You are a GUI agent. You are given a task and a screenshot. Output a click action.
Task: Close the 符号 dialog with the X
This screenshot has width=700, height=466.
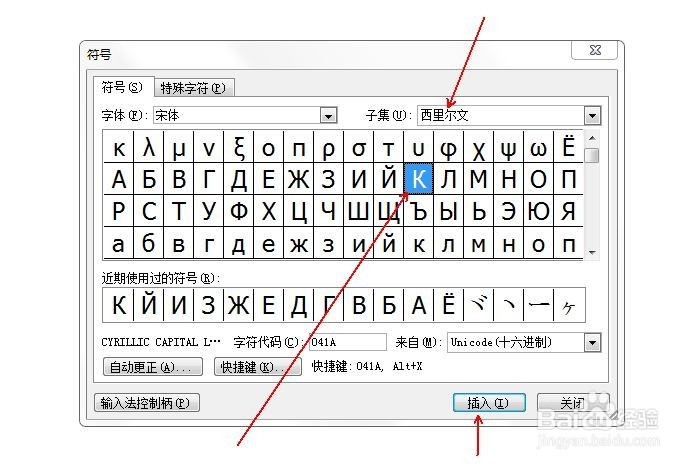[595, 50]
